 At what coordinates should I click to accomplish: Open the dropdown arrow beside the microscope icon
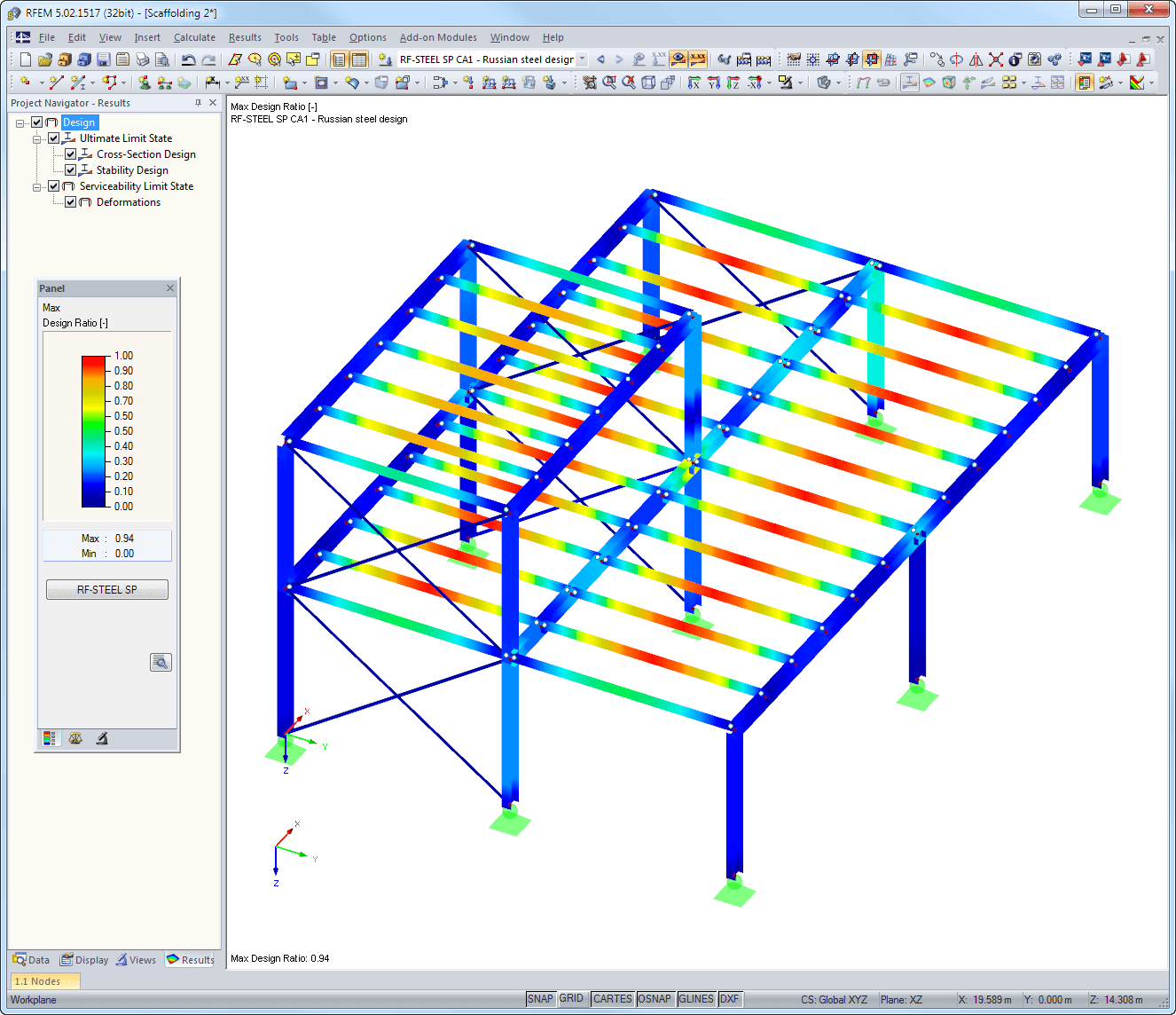pyautogui.click(x=800, y=83)
